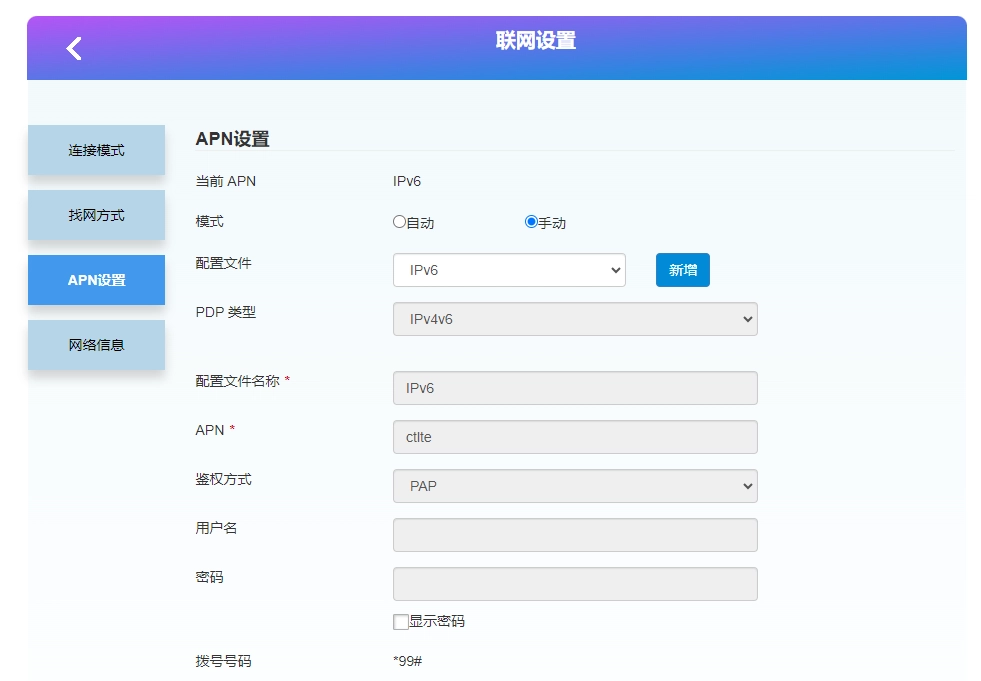Select the 自动 mode radio button
The height and width of the screenshot is (681, 981).
[399, 222]
